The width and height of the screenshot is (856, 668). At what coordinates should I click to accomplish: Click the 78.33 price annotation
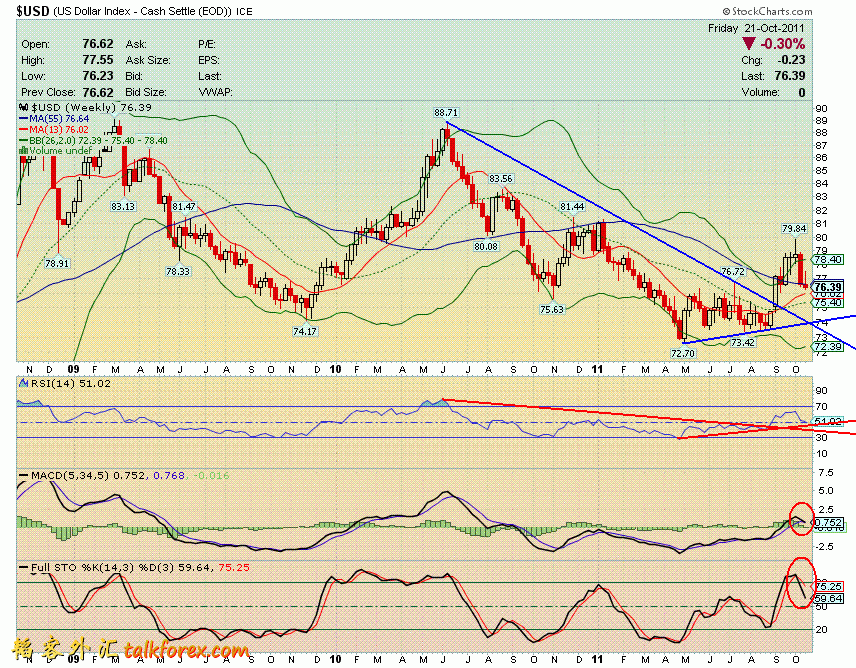click(178, 271)
